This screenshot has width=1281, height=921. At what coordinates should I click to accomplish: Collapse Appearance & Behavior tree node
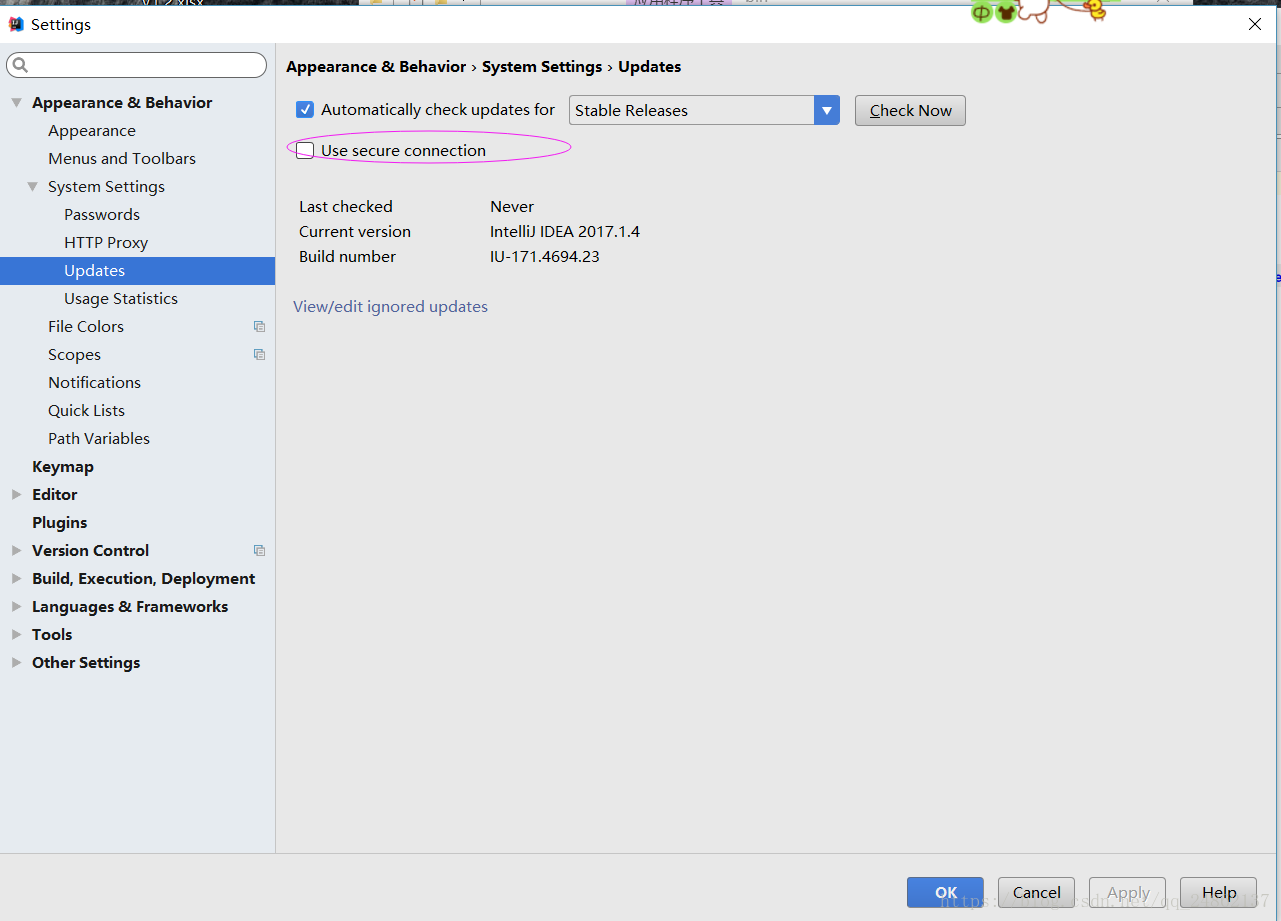click(x=17, y=103)
